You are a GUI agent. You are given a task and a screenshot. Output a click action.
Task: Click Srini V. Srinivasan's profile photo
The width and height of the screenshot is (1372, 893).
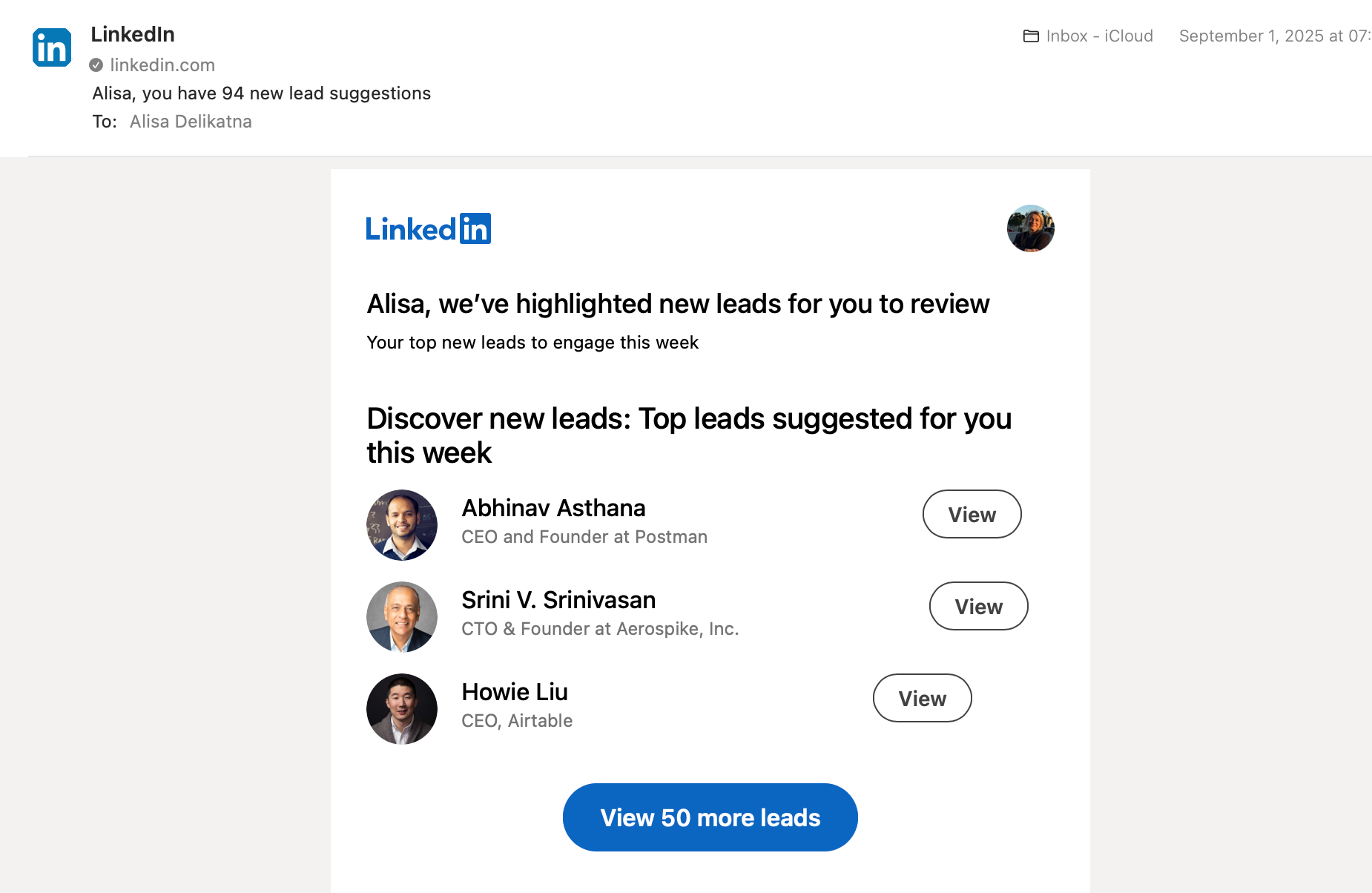[402, 617]
